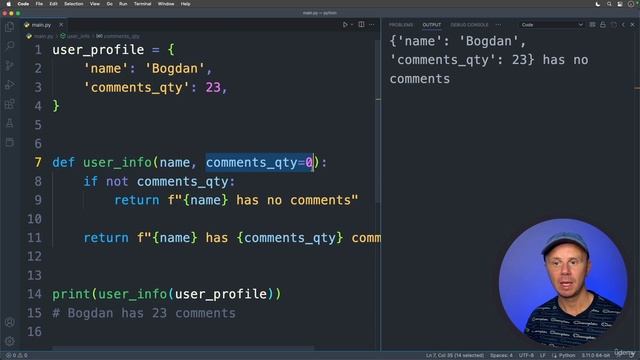
Task: Show additional panel views ellipsis
Action: [498, 25]
